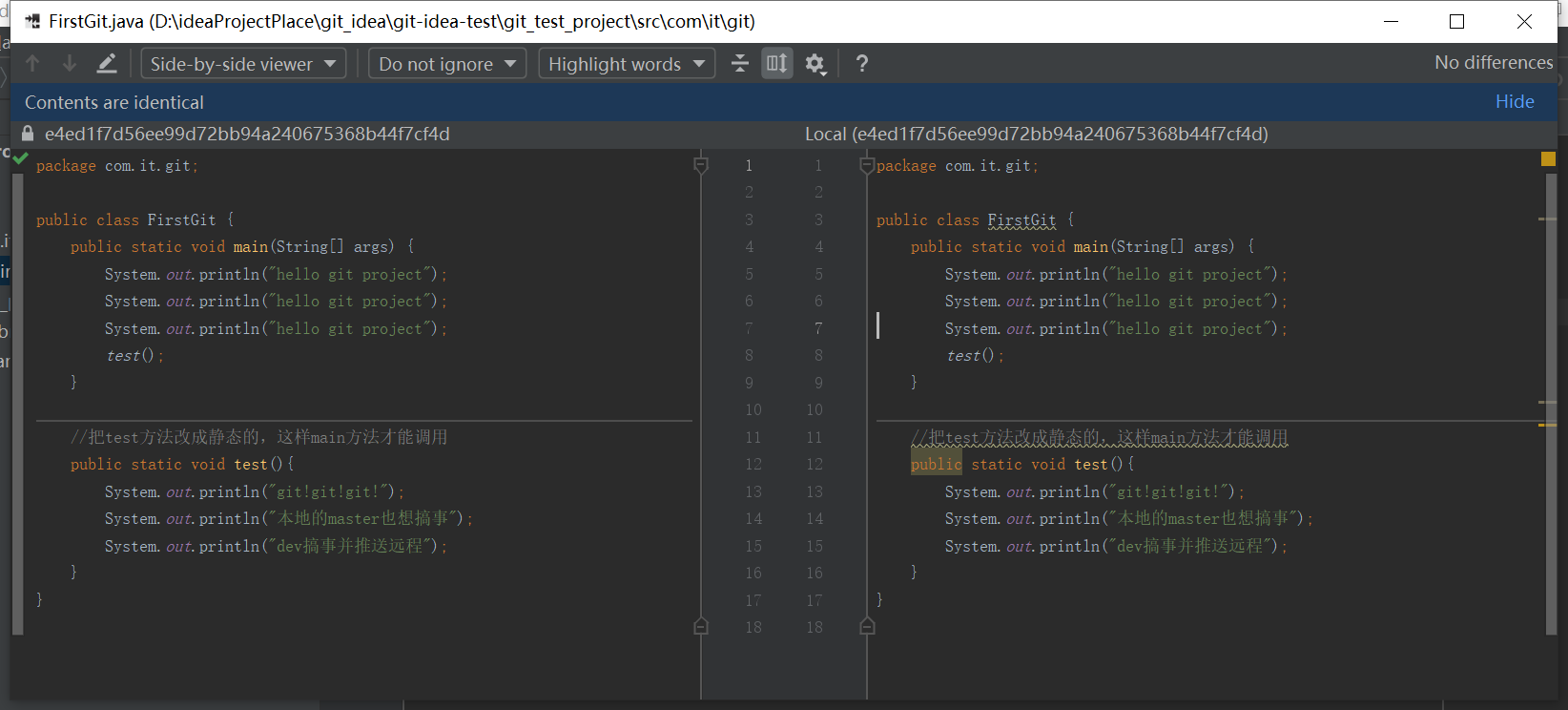Close the FirstGit.java diff window
This screenshot has height=710, width=1568.
(1524, 21)
